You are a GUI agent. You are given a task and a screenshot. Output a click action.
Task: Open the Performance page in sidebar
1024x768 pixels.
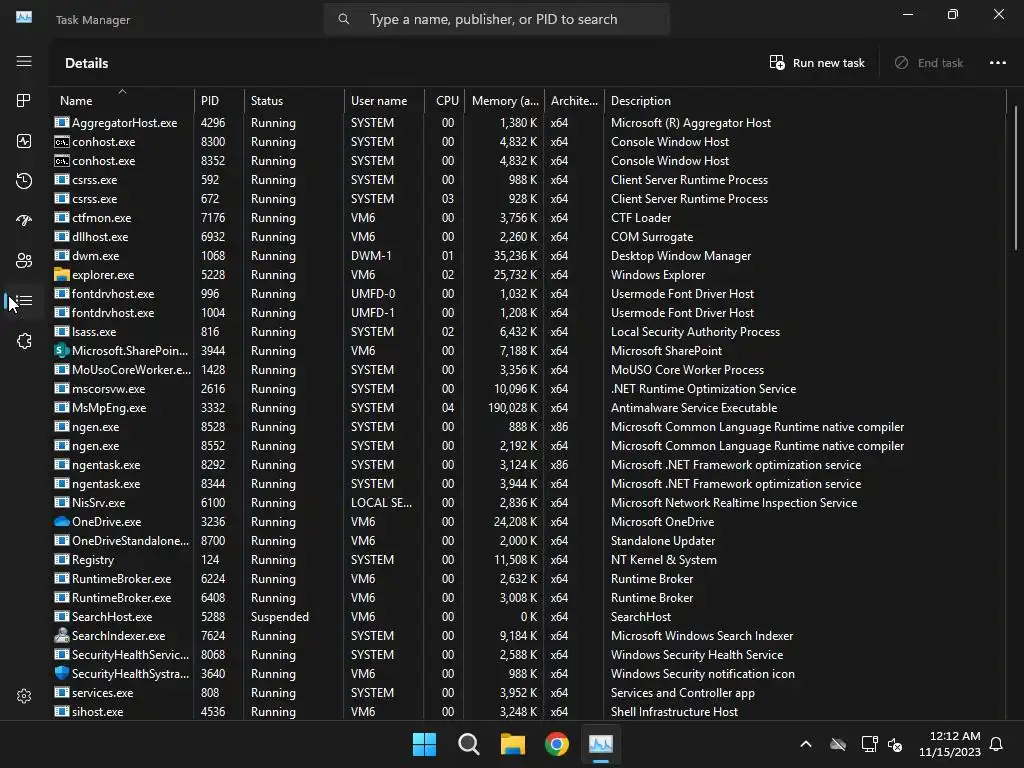point(24,141)
